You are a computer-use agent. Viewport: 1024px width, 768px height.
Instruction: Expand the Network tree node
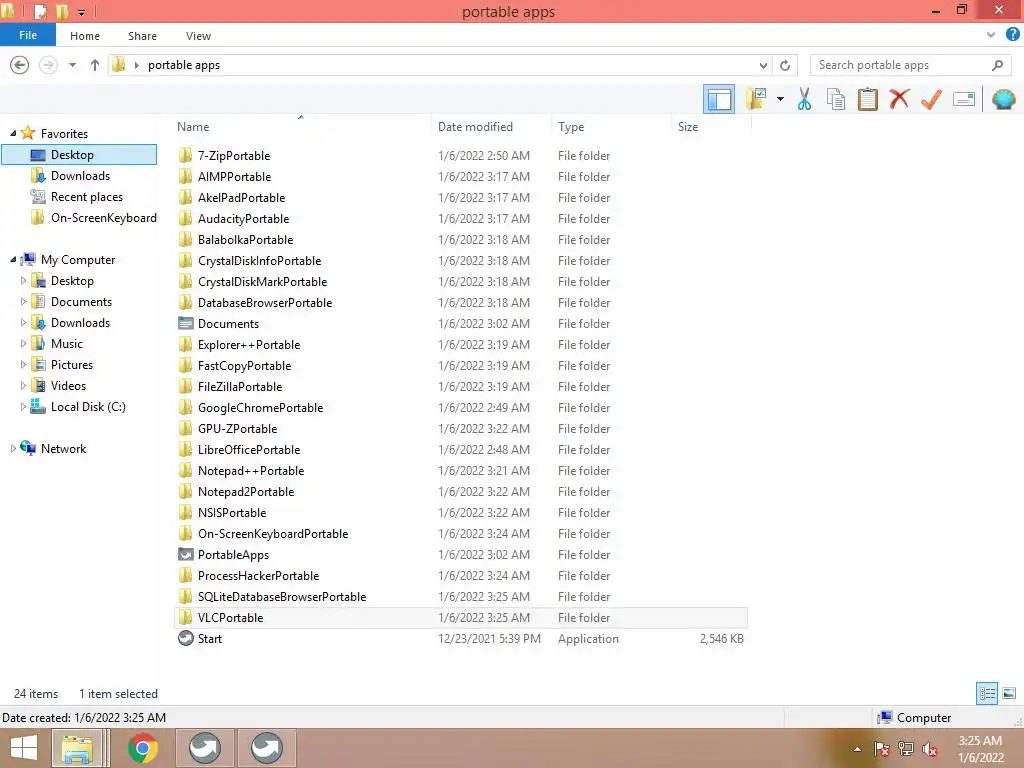(13, 449)
